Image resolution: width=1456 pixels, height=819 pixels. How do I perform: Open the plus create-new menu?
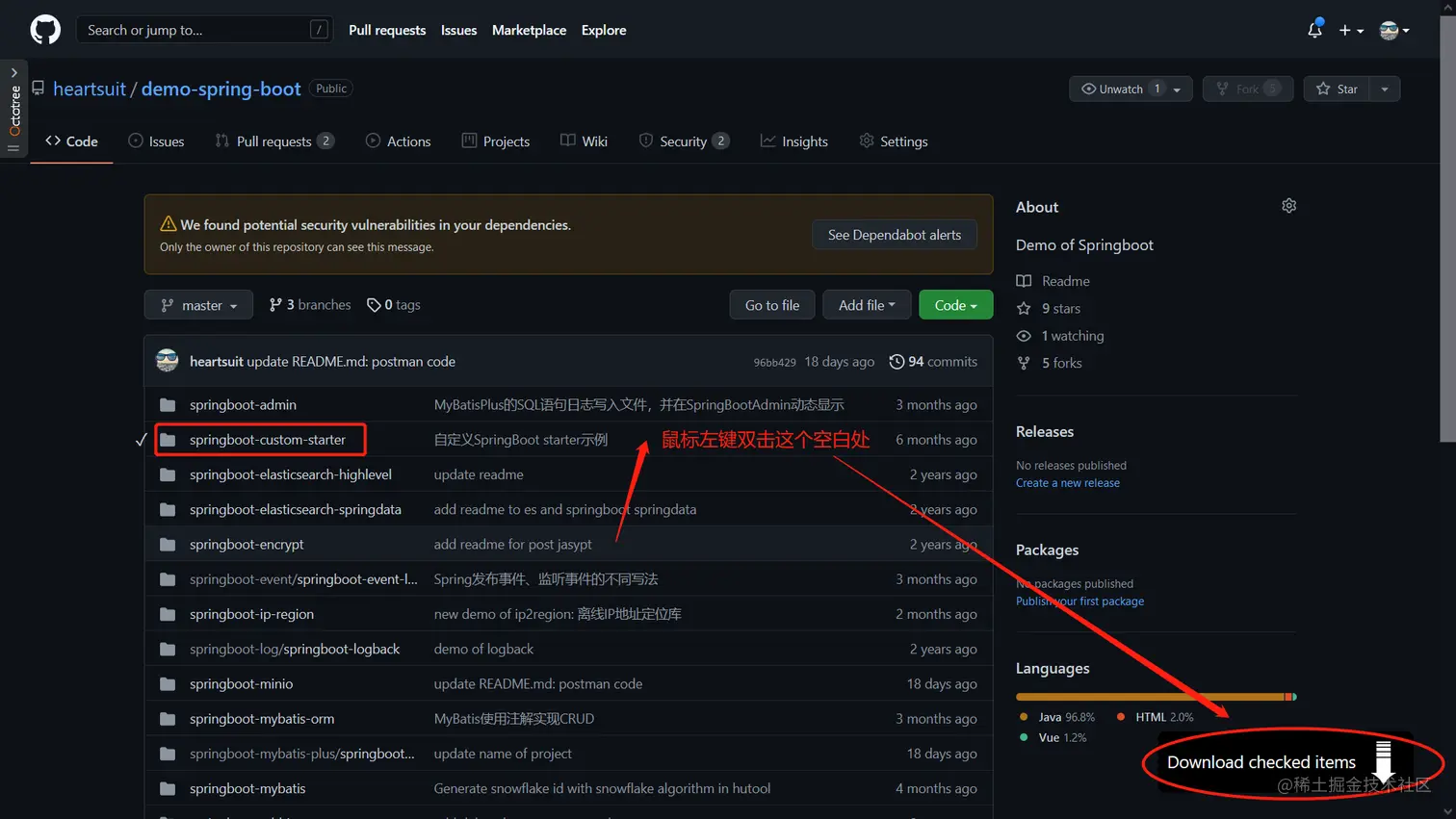1351,30
